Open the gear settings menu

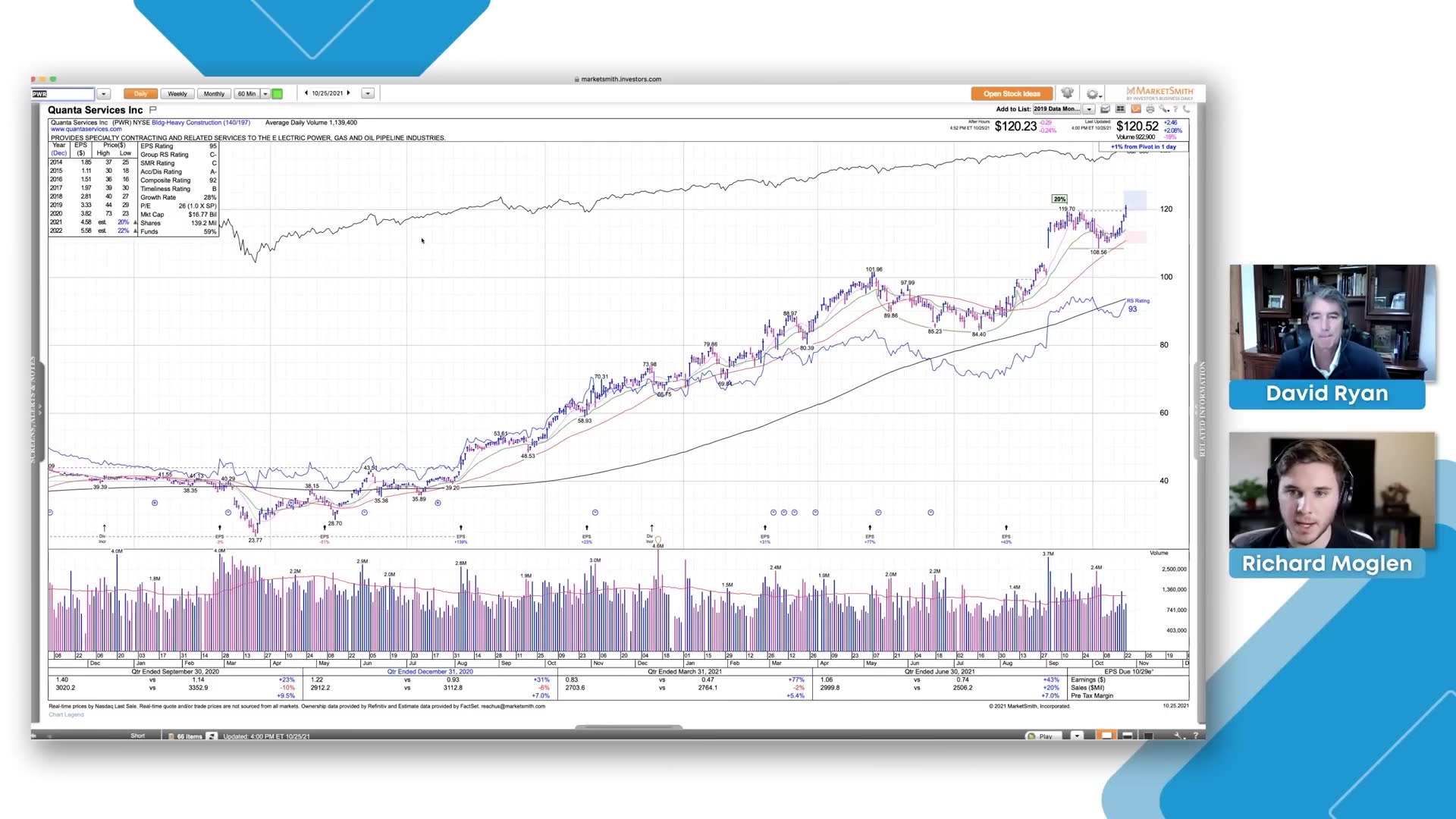tap(1093, 94)
